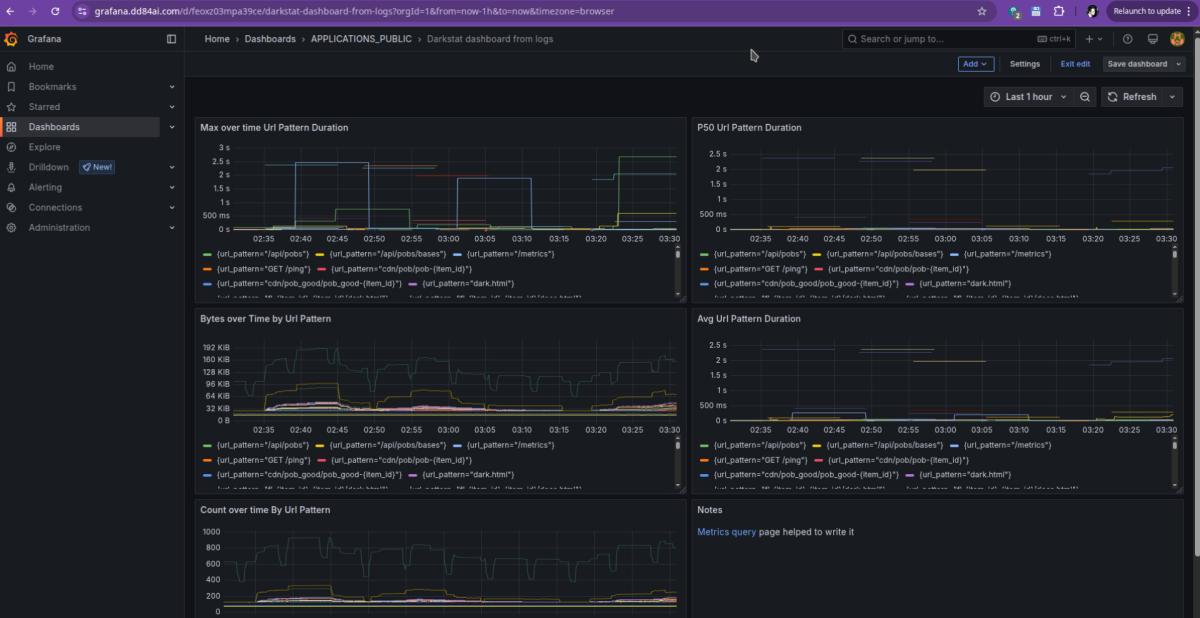Open Administration via the gear icon
1200x618 pixels.
tap(11, 227)
